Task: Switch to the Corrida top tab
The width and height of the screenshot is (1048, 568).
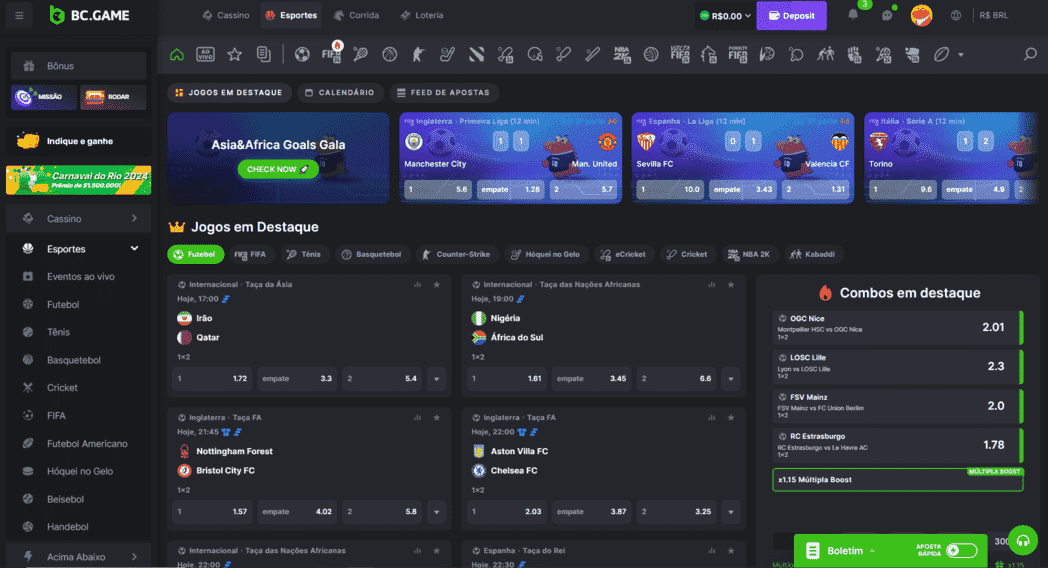Action: (x=357, y=15)
